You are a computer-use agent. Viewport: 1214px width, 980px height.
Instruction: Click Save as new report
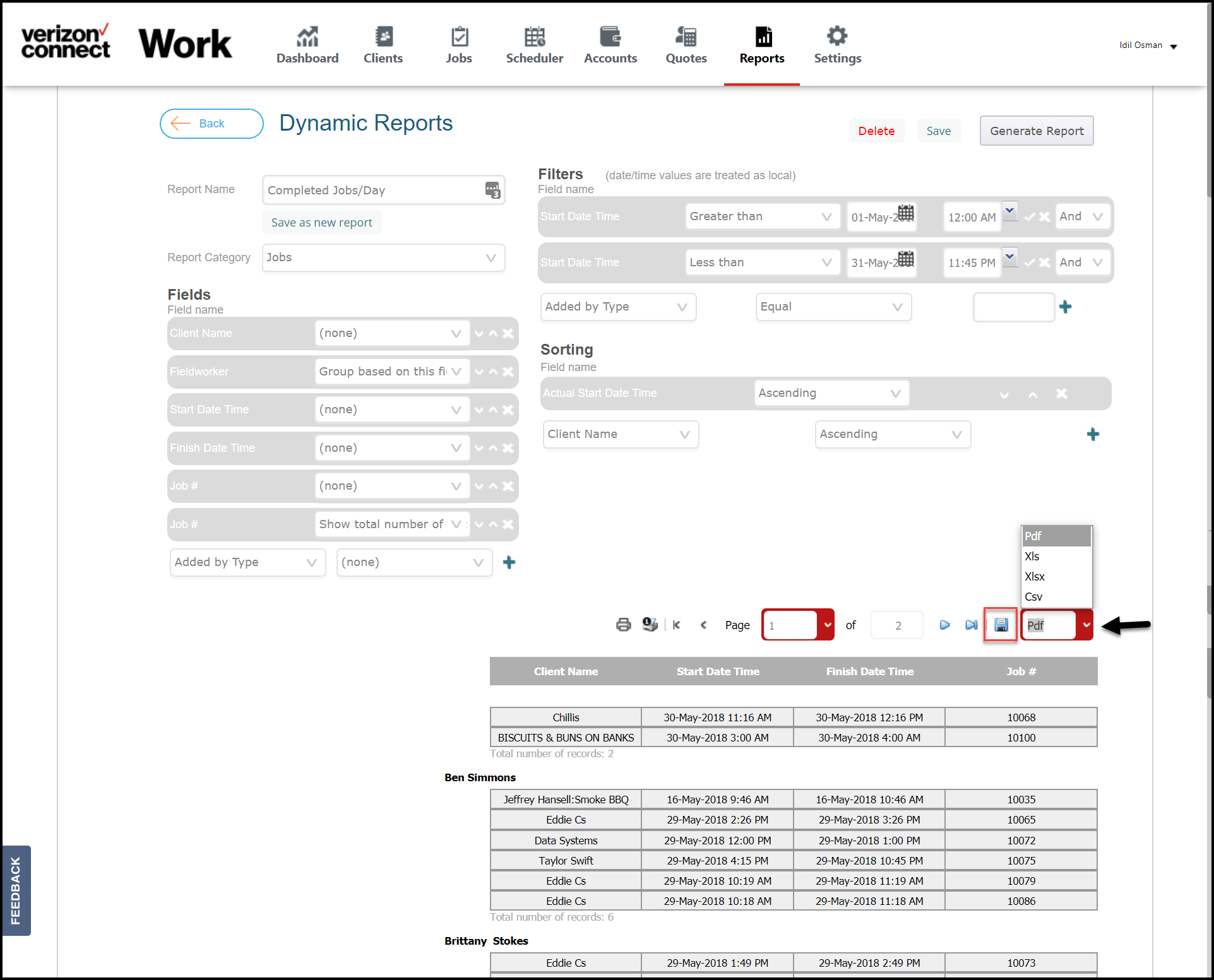point(322,222)
